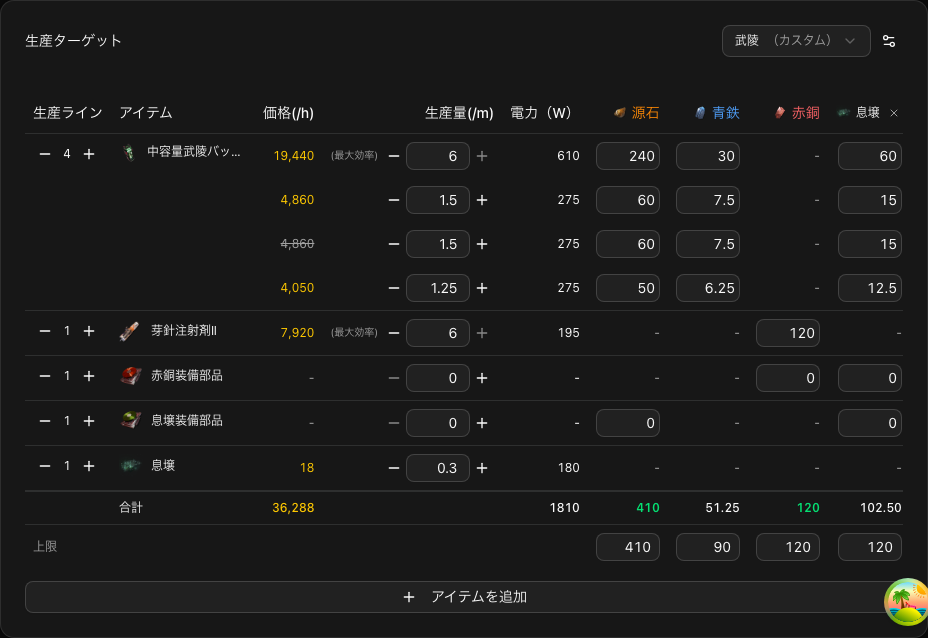Click the total price 36,288
The width and height of the screenshot is (928, 638).
pos(293,508)
